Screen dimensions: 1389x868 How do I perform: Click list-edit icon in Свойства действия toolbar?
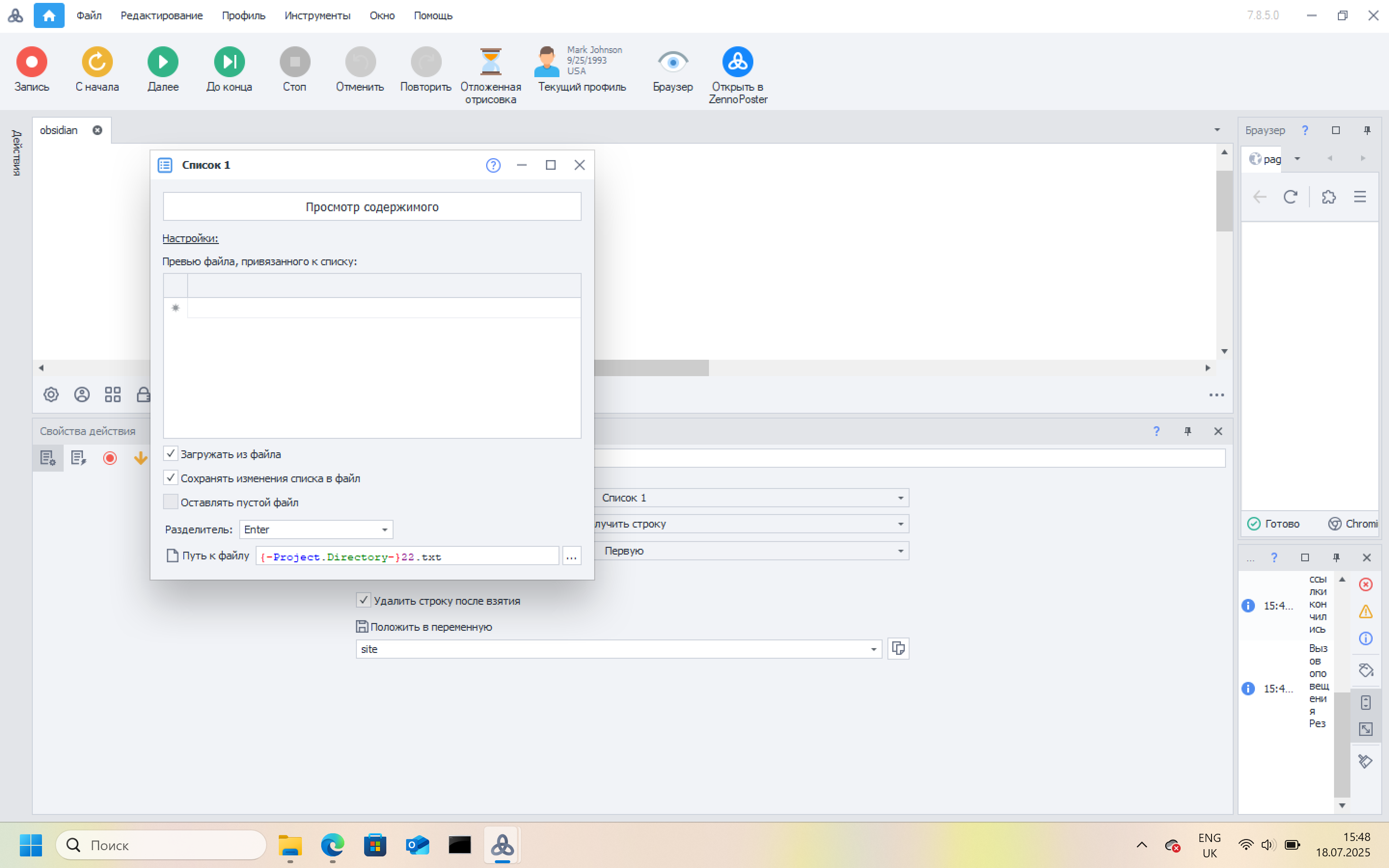[79, 458]
